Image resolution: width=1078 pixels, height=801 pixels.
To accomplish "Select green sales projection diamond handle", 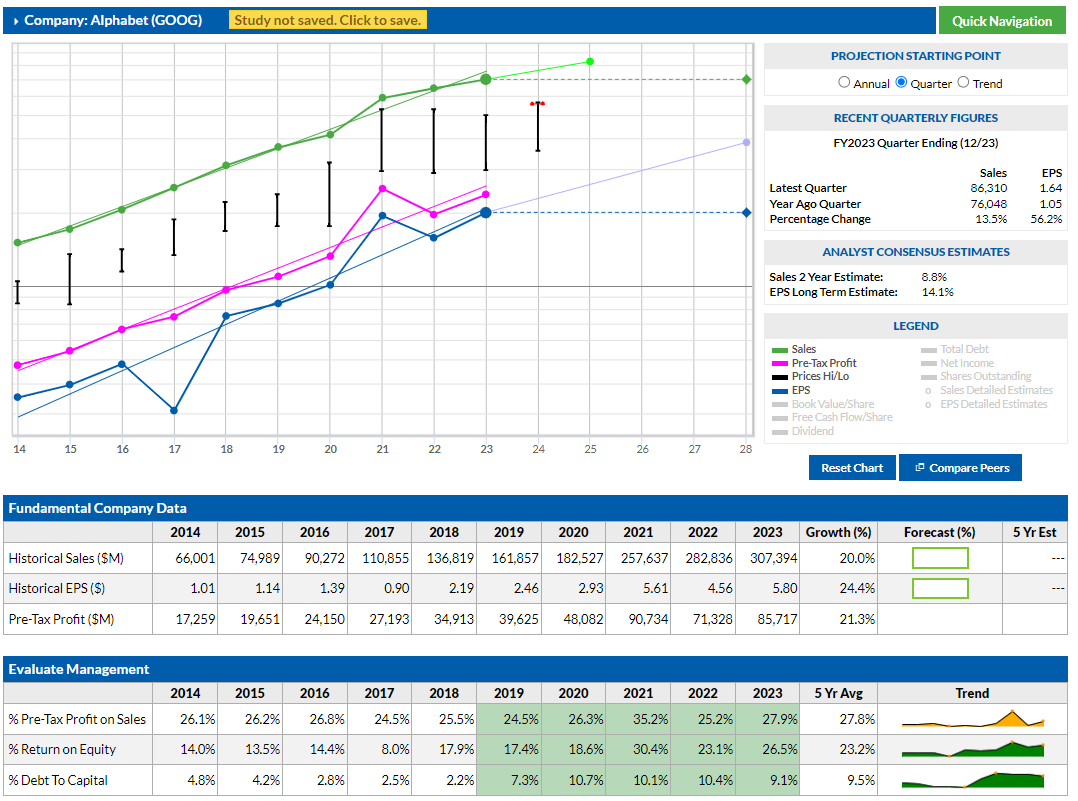I will click(x=747, y=80).
